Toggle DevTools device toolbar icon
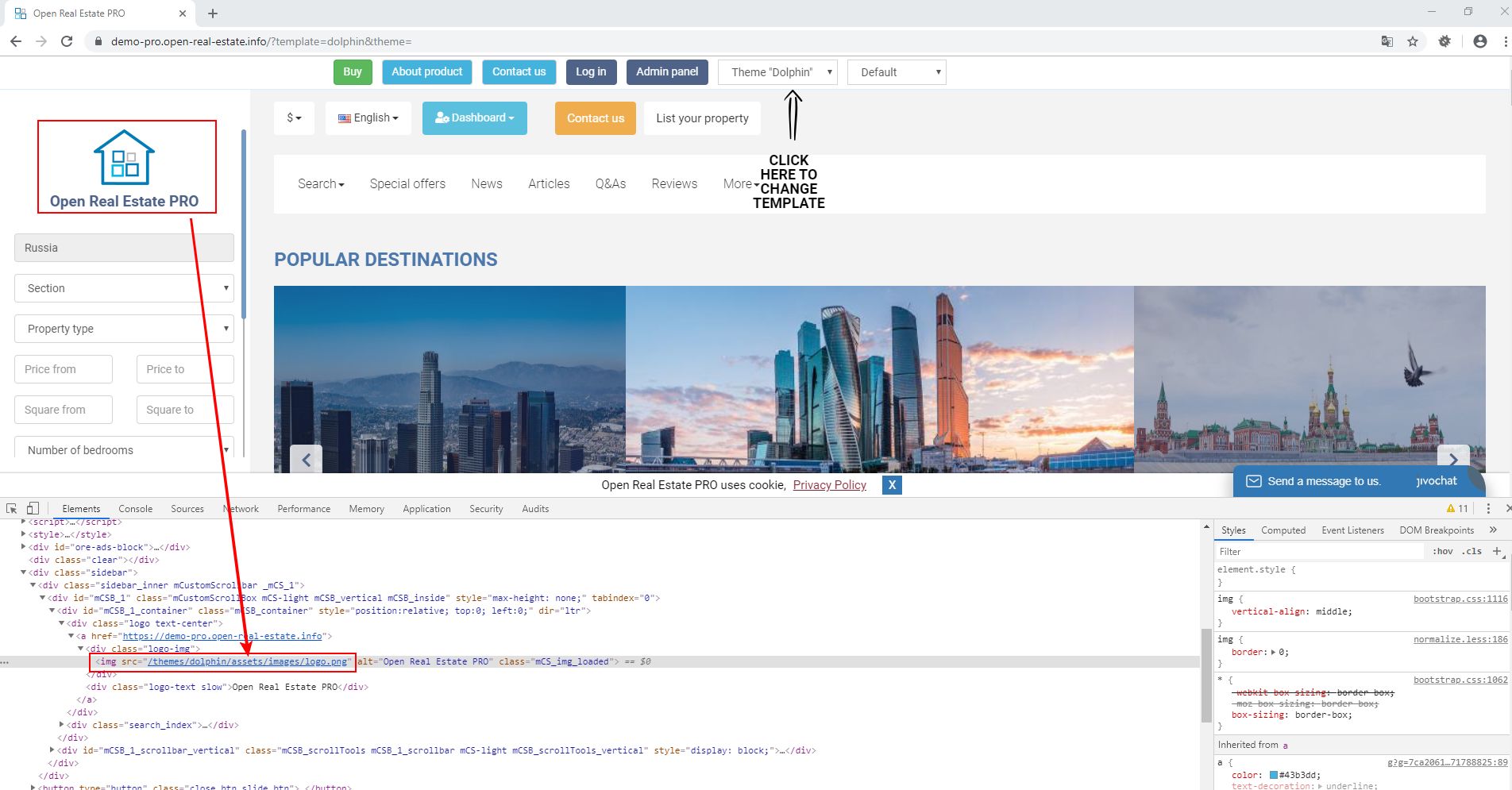Image resolution: width=1512 pixels, height=790 pixels. (33, 508)
